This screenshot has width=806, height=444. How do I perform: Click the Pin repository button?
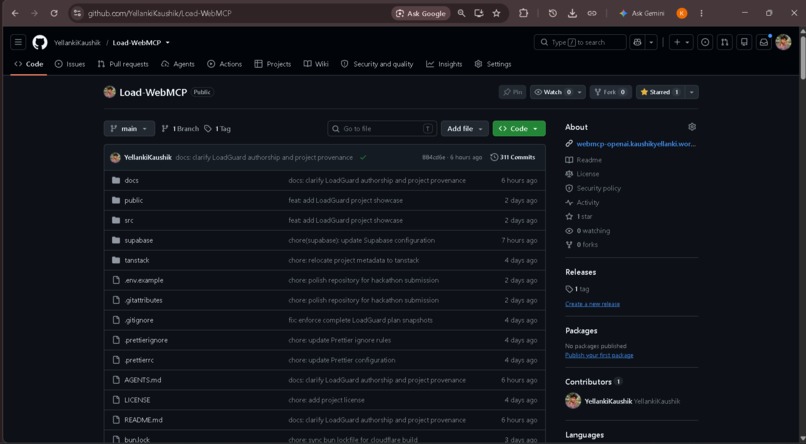512,92
